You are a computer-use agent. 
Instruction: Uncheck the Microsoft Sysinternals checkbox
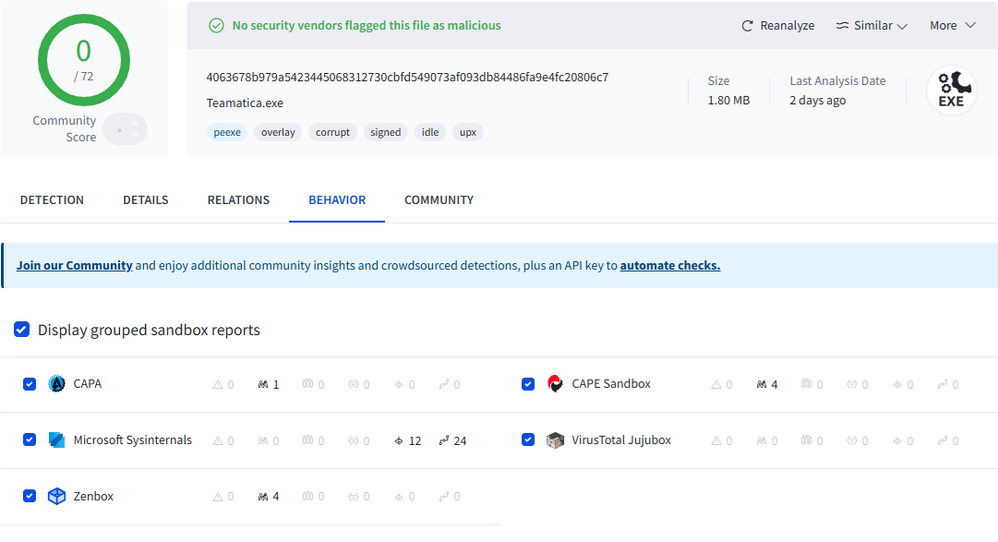pyautogui.click(x=29, y=440)
